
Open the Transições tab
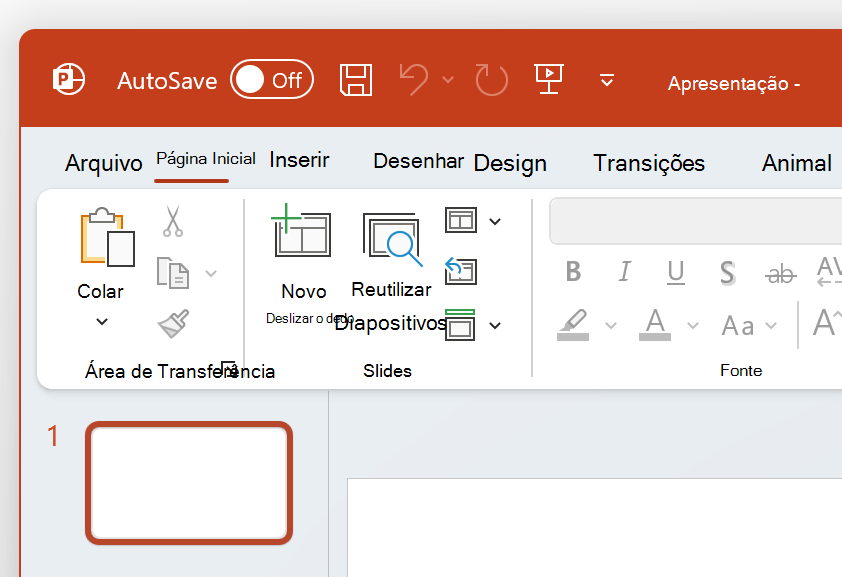[649, 163]
